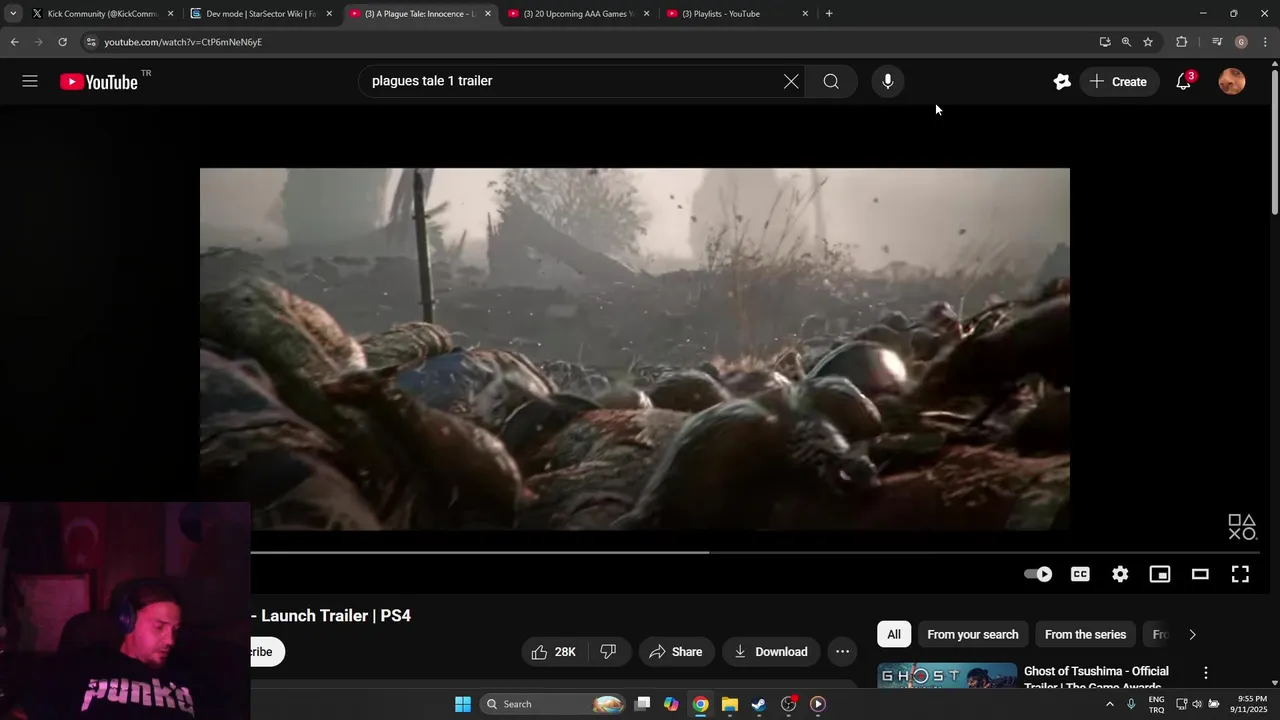Open the YouTube guide hamburger menu

pos(30,81)
